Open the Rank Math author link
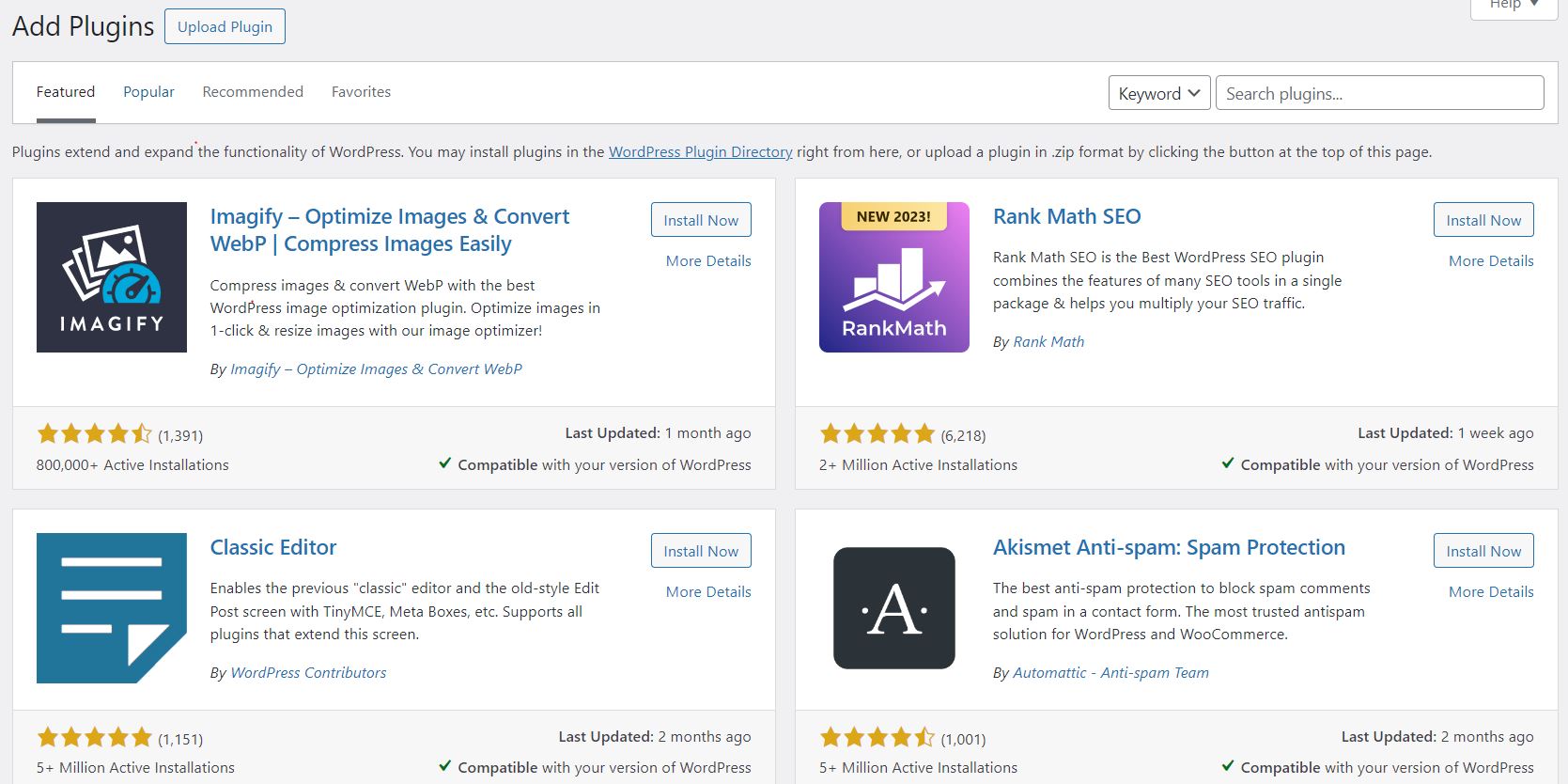 click(1048, 342)
